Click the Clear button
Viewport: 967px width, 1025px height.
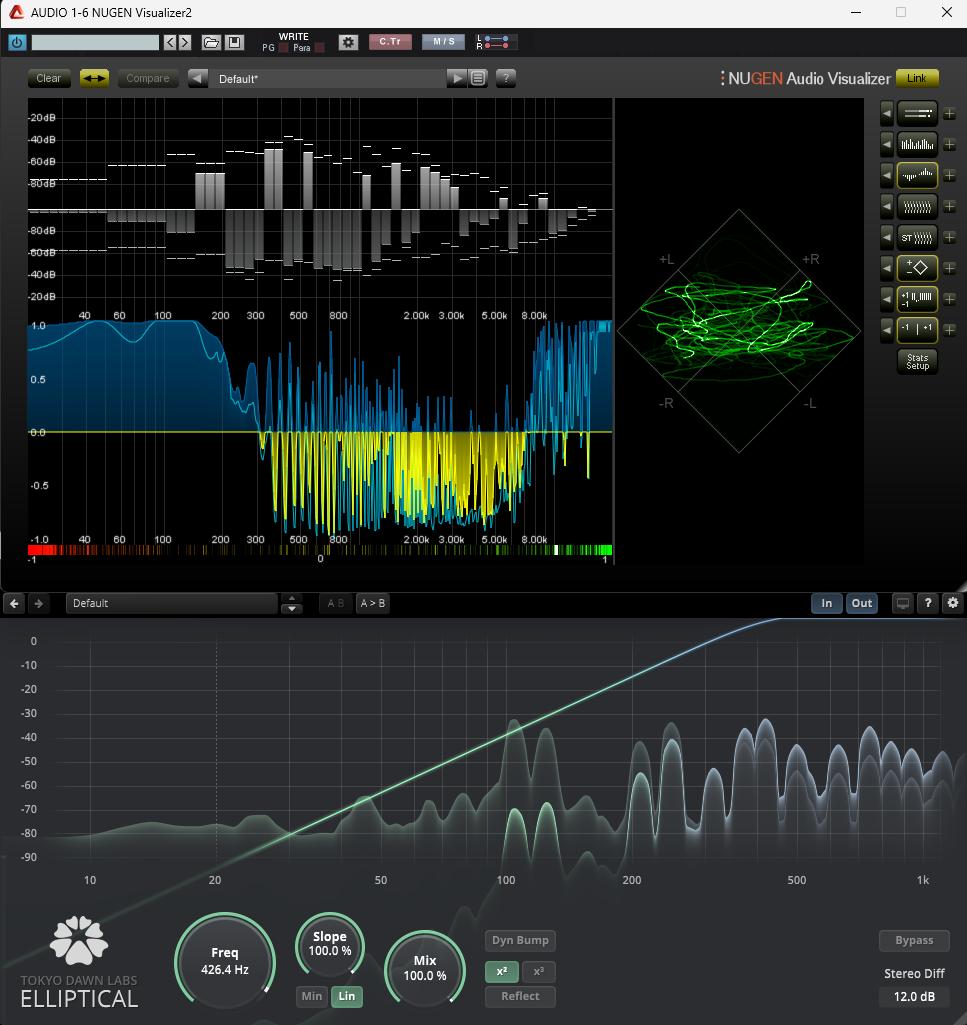click(48, 78)
